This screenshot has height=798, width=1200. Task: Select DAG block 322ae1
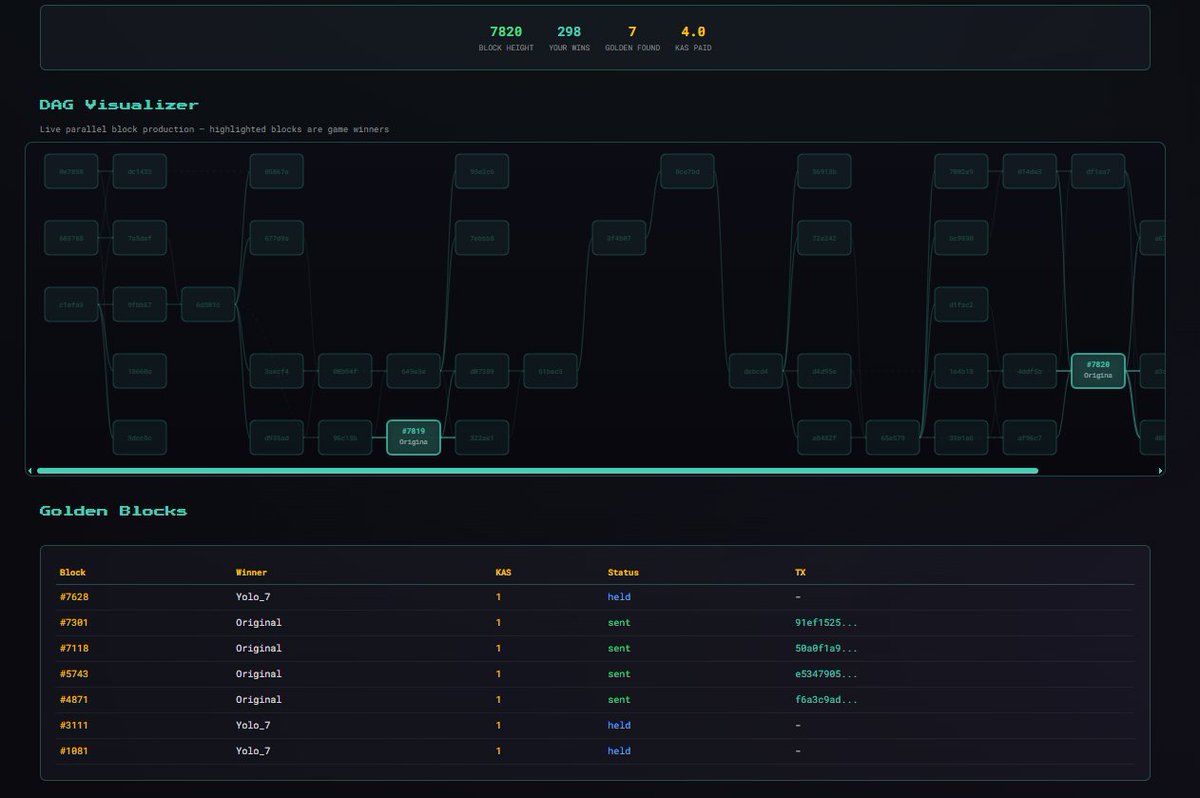click(482, 437)
